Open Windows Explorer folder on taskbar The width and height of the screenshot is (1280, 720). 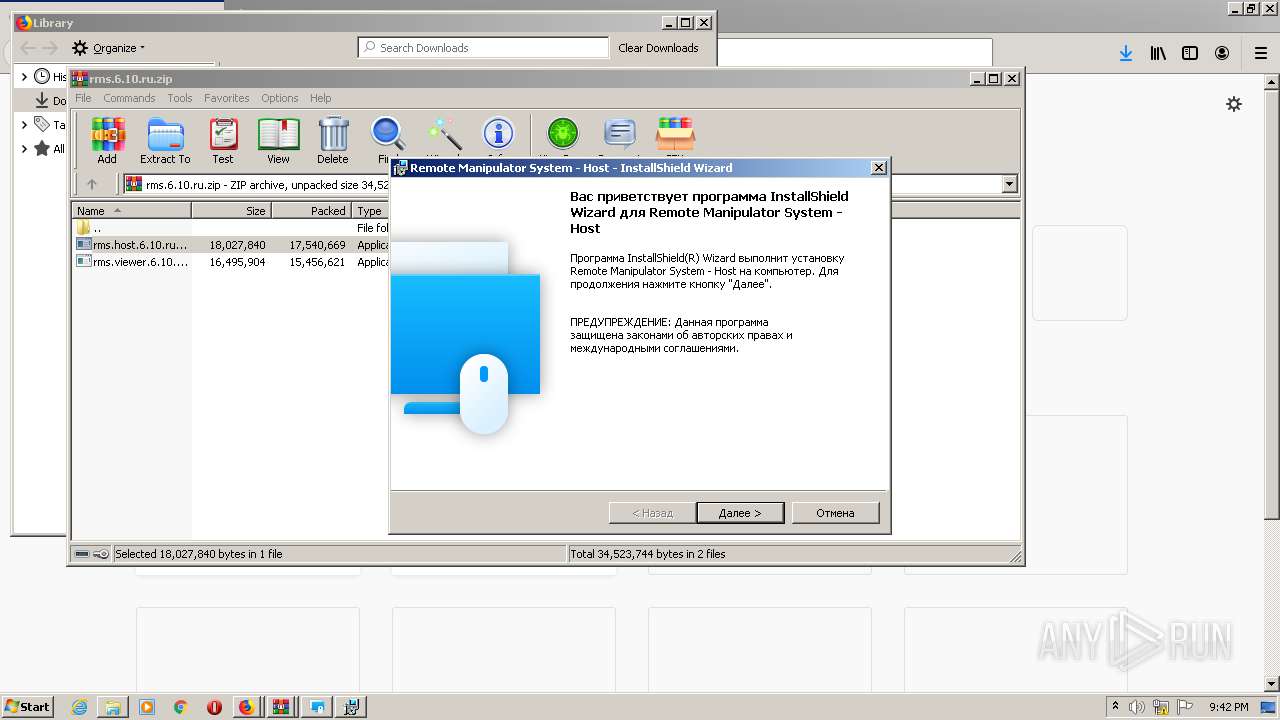(113, 707)
